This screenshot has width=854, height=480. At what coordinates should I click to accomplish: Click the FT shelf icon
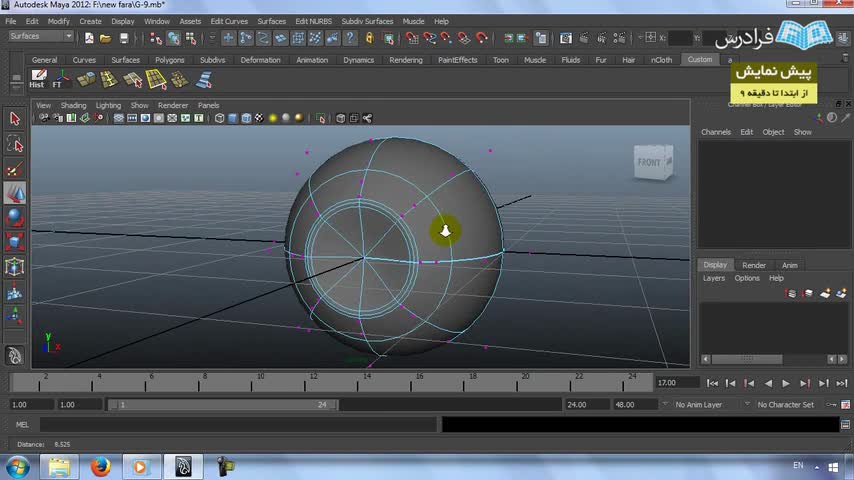60,79
